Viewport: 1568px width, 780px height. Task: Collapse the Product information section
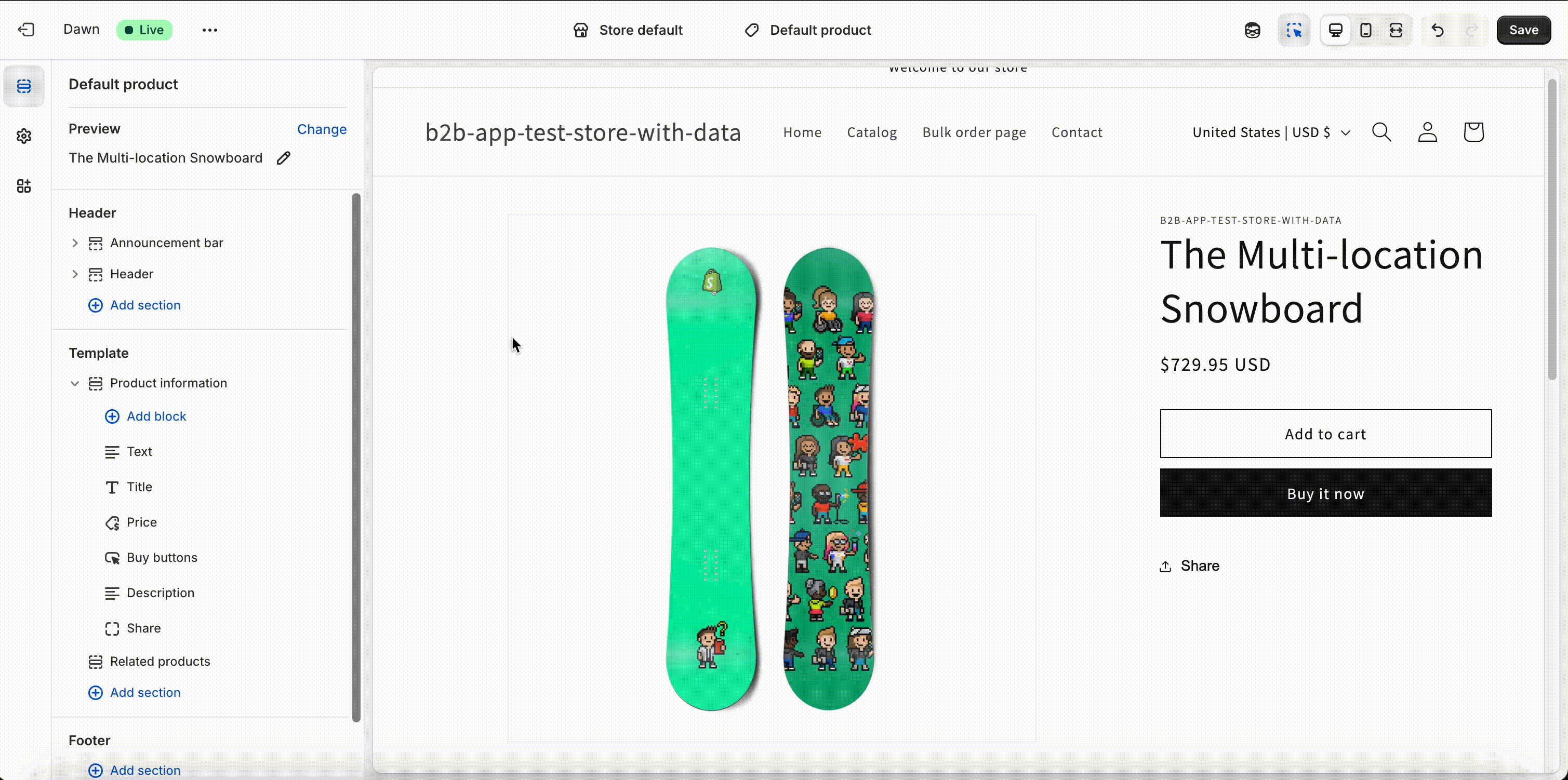pos(75,383)
